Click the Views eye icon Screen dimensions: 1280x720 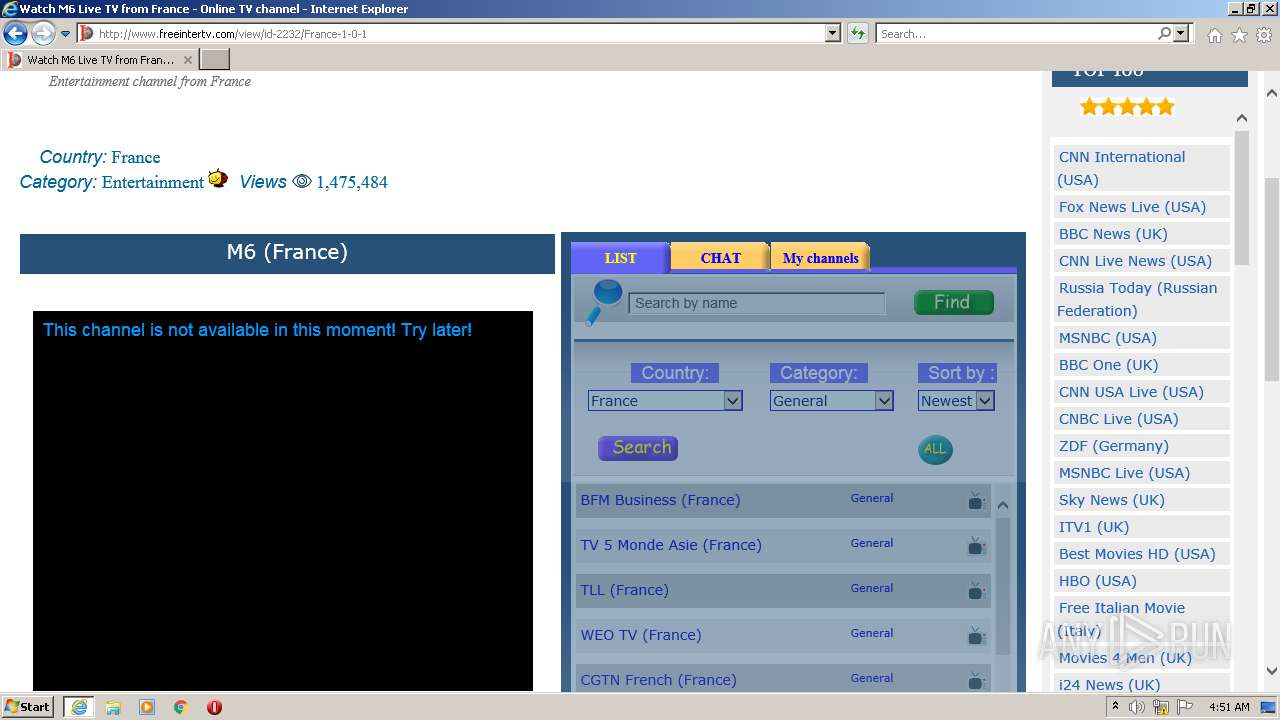coord(302,182)
